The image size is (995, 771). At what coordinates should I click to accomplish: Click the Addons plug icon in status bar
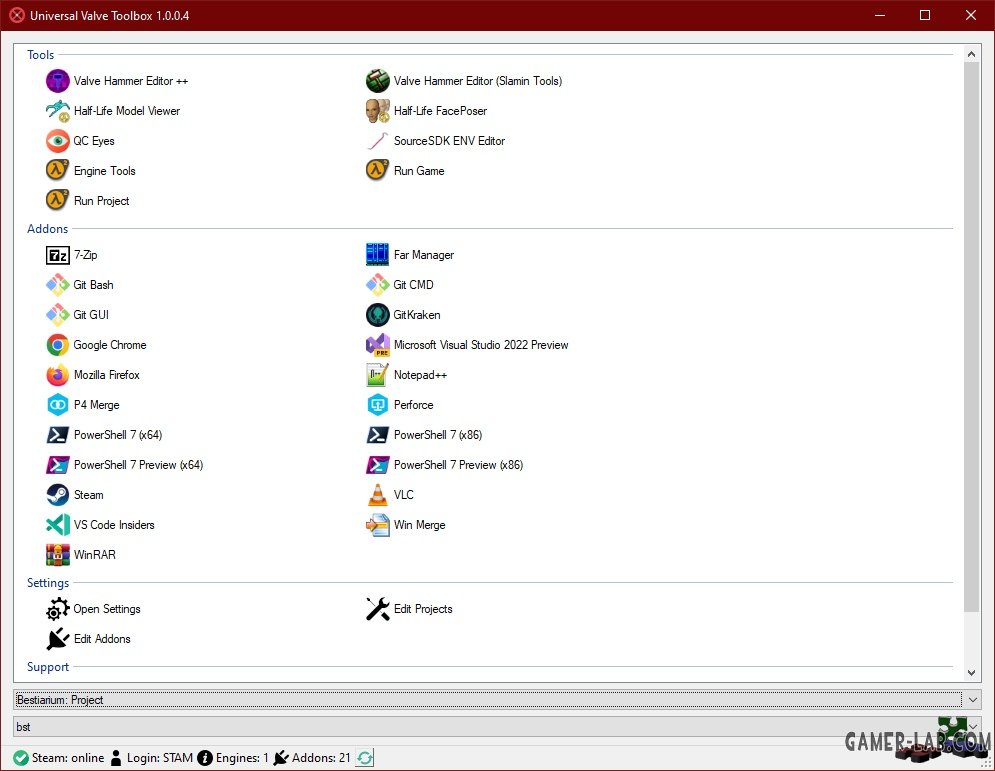pyautogui.click(x=281, y=758)
